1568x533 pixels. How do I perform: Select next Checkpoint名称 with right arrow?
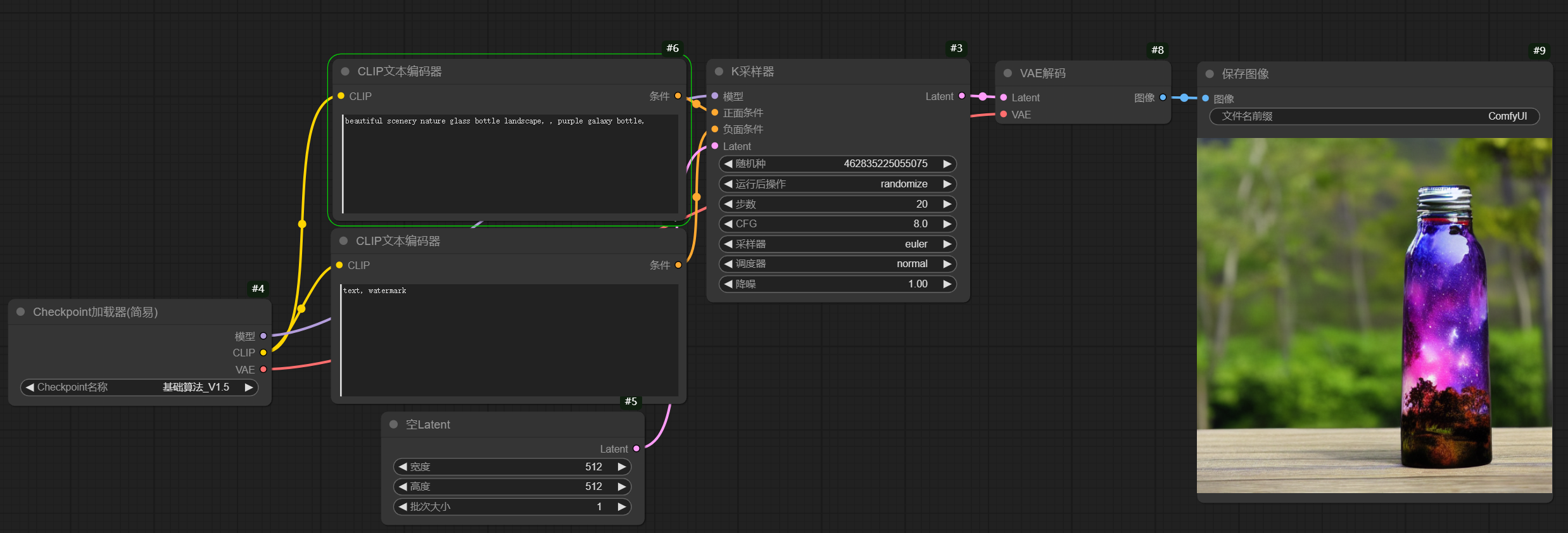pos(249,387)
